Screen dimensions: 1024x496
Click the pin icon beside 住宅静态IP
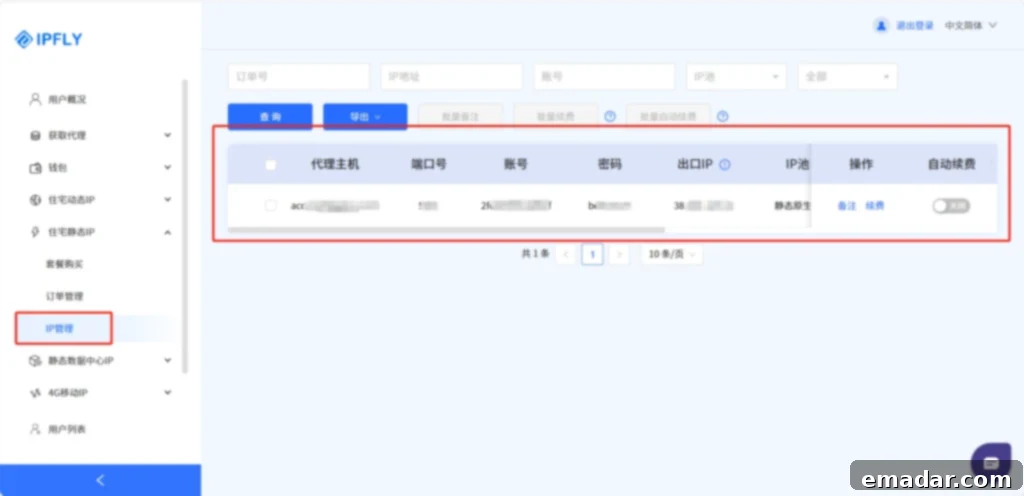pos(35,232)
